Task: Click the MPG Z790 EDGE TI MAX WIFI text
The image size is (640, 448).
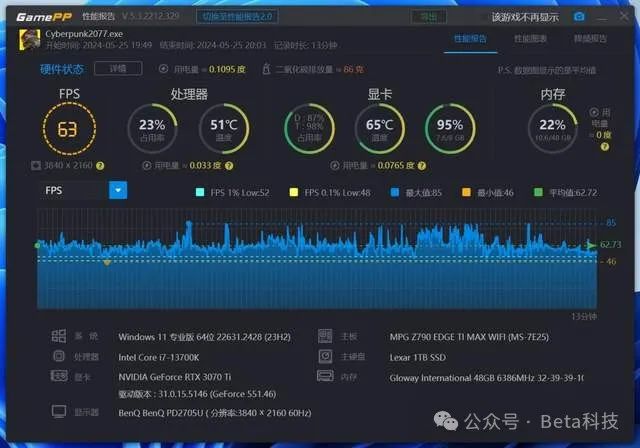Action: pyautogui.click(x=469, y=337)
